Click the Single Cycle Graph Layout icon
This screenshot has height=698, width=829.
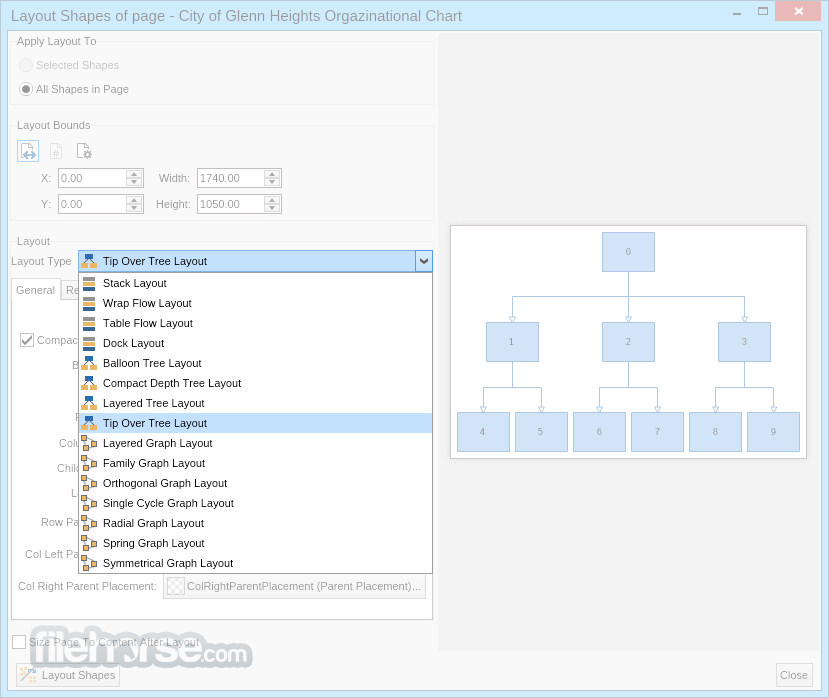[x=89, y=503]
